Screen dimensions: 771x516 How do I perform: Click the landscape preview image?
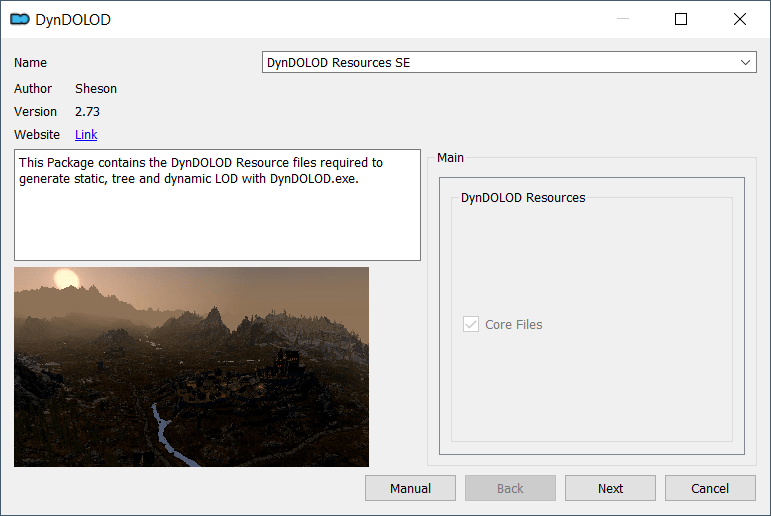pos(191,367)
